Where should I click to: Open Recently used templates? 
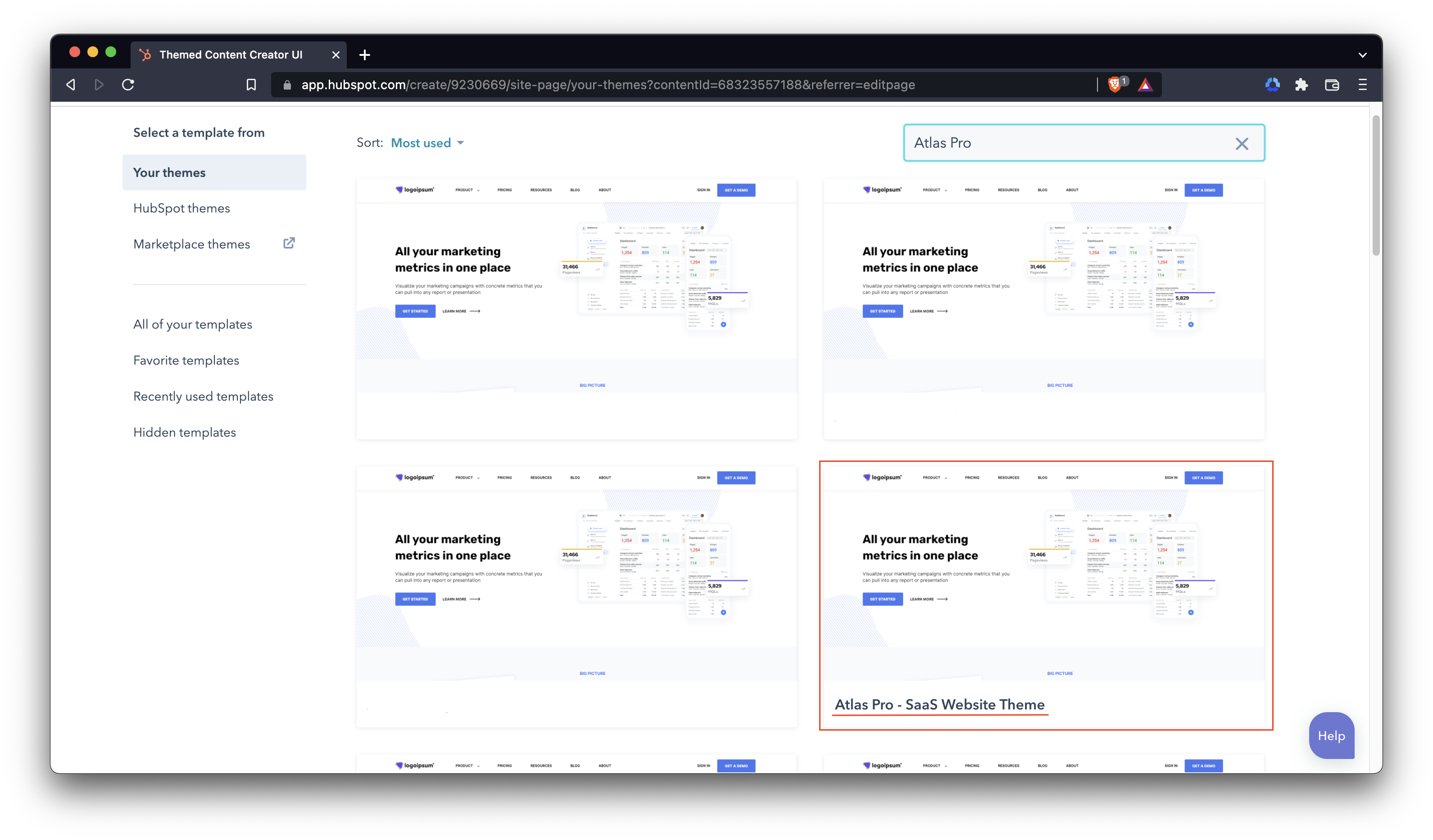[x=203, y=396]
